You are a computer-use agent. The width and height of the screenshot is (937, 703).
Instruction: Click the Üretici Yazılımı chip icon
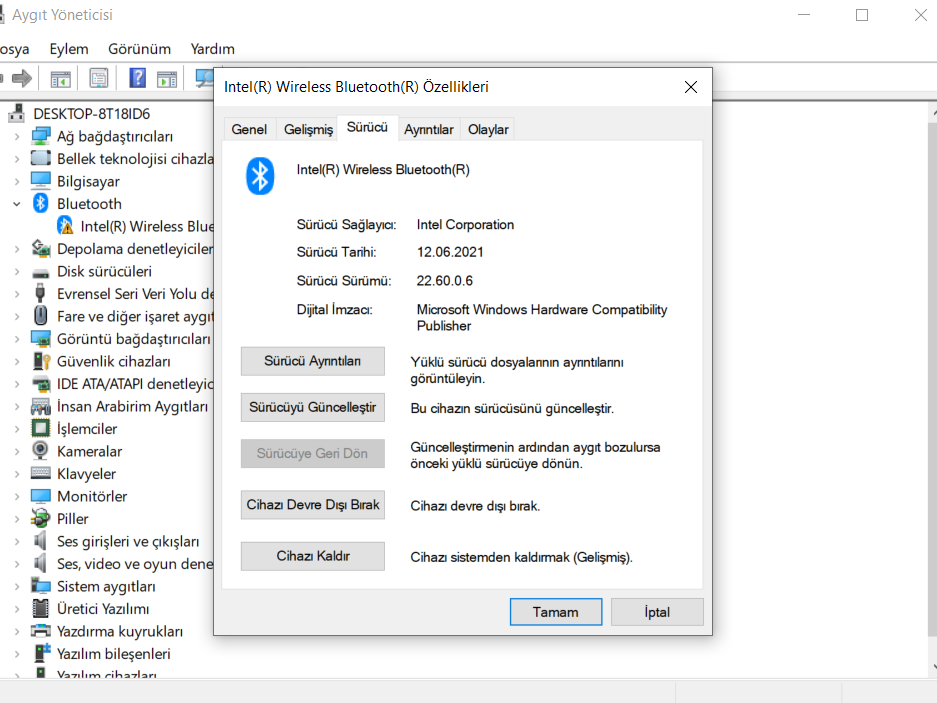click(x=41, y=609)
